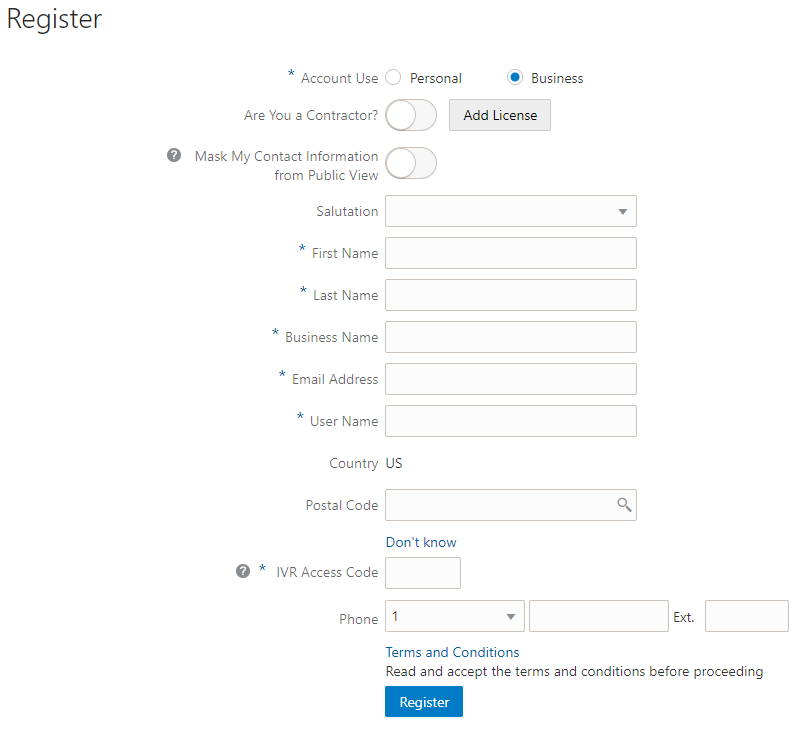Click the IVR Access Code input field
The image size is (808, 737).
click(422, 572)
